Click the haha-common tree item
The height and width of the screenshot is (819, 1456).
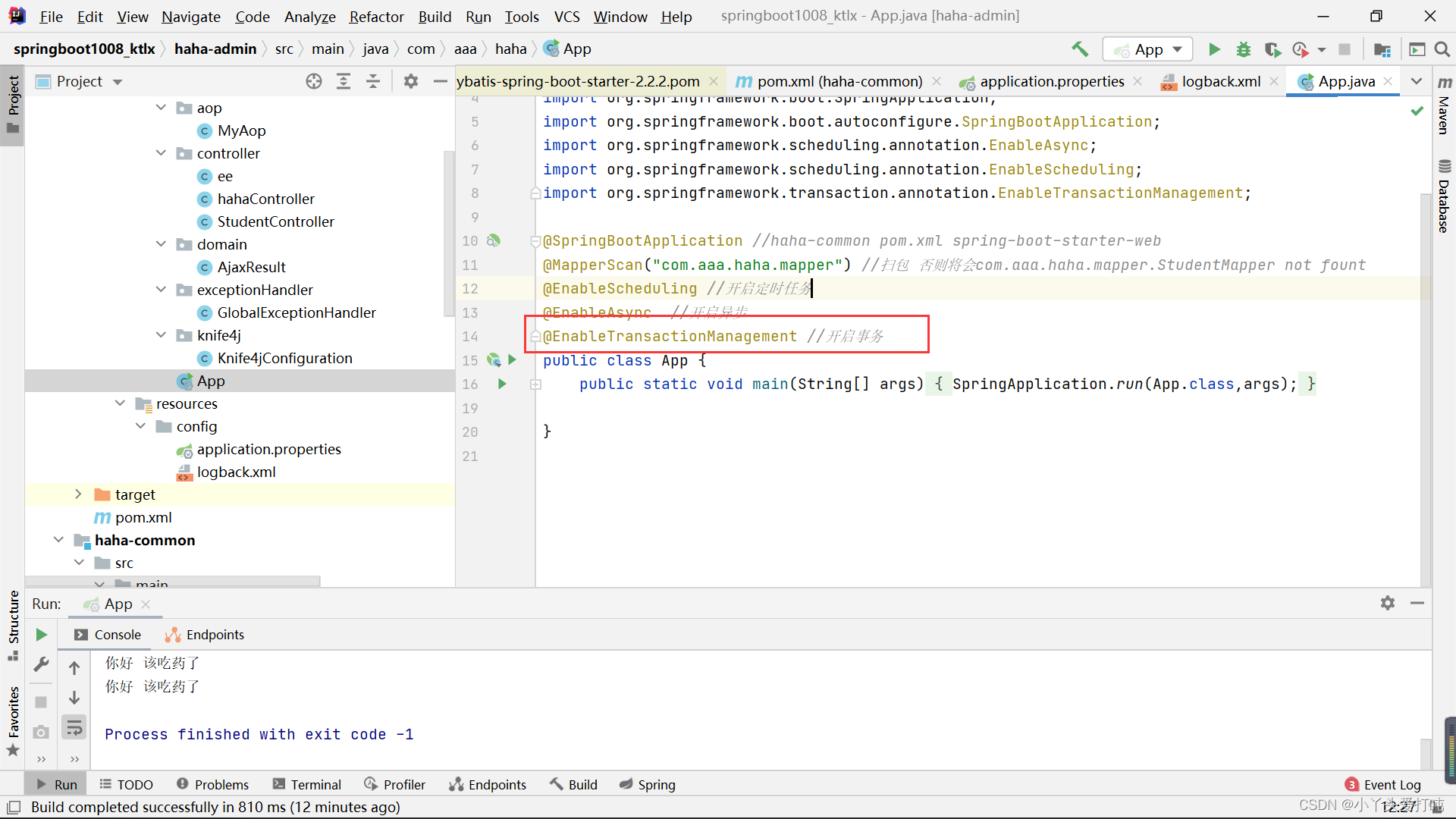(145, 540)
